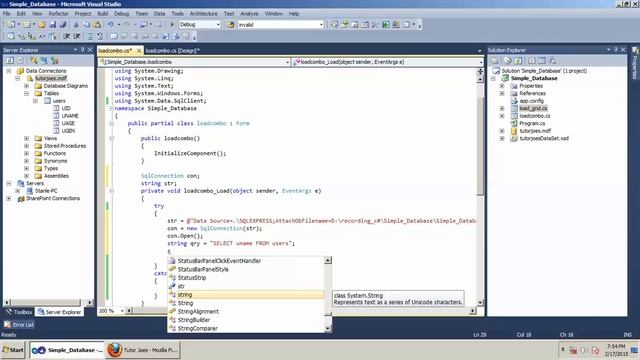This screenshot has width=640, height=360.
Task: Click View Designer icon in Solution Explorer
Action: (x=542, y=60)
